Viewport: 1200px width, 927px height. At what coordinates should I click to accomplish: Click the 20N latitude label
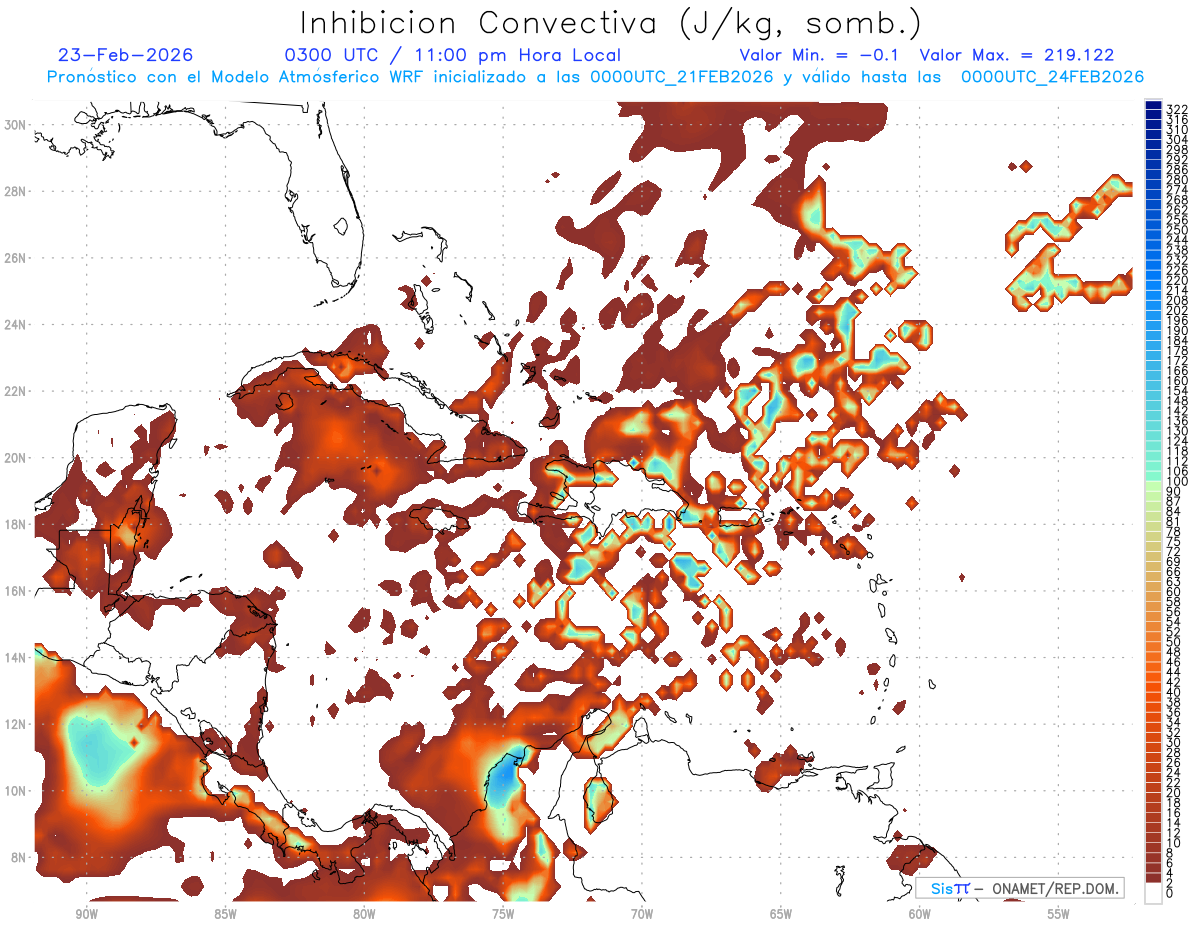pos(16,458)
